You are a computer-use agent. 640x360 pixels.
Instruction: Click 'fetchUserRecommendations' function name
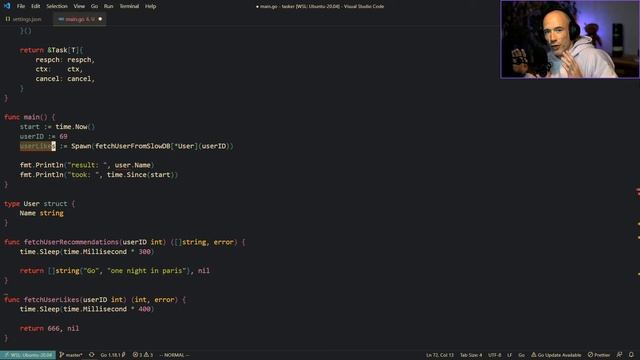pos(71,242)
